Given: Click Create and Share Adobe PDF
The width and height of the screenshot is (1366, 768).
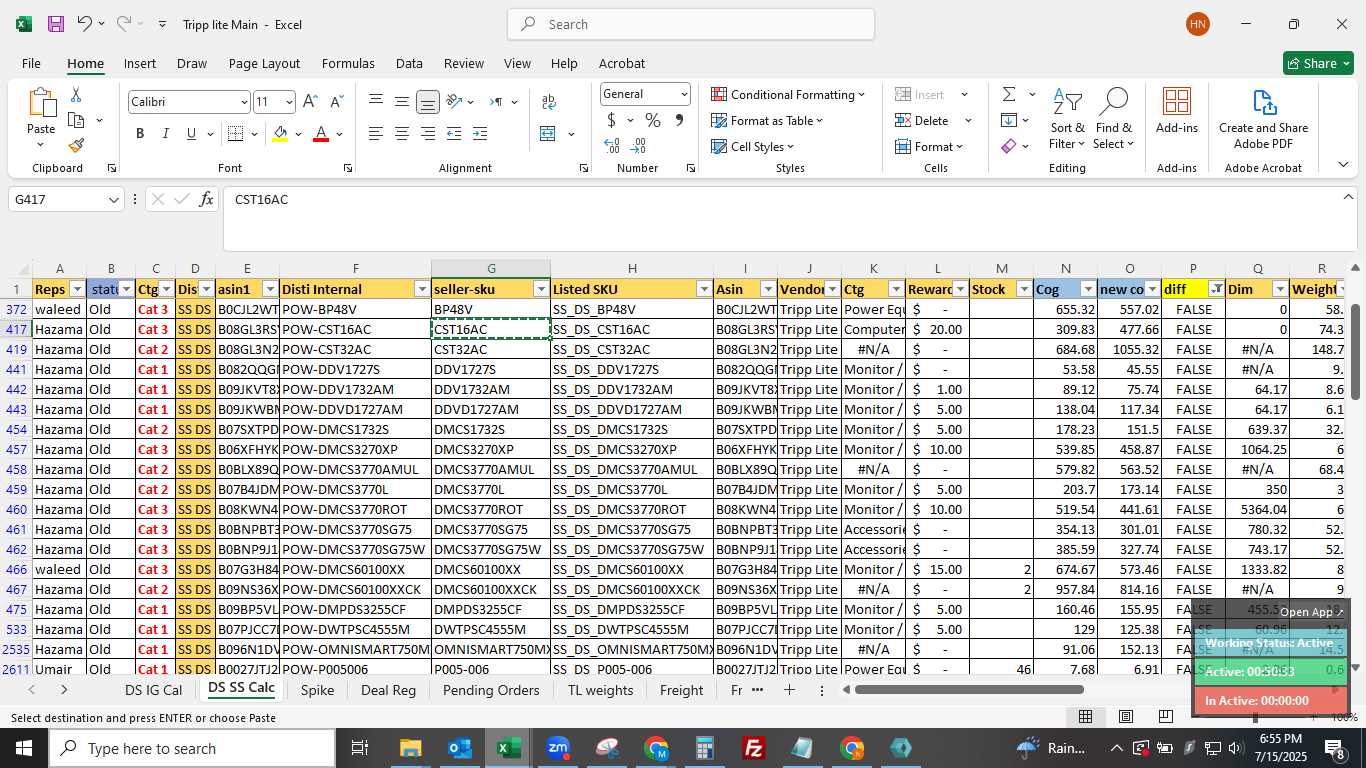Looking at the screenshot, I should 1264,119.
